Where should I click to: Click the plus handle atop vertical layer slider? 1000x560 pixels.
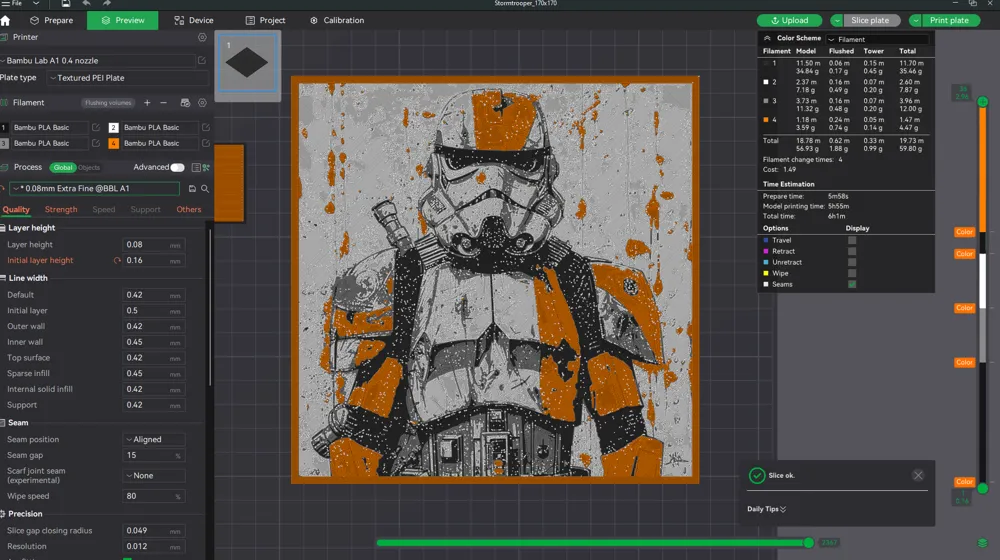click(x=983, y=101)
